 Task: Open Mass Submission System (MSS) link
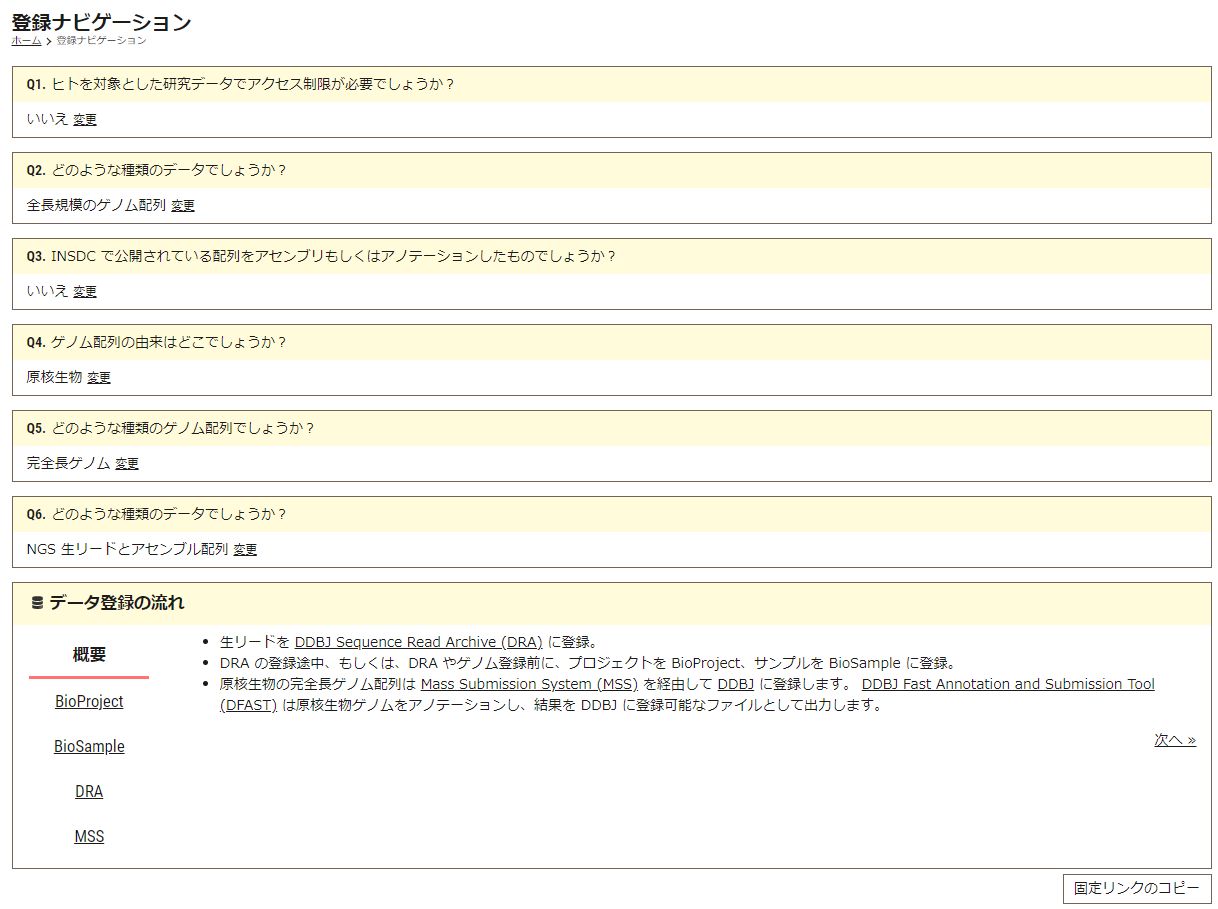[529, 684]
